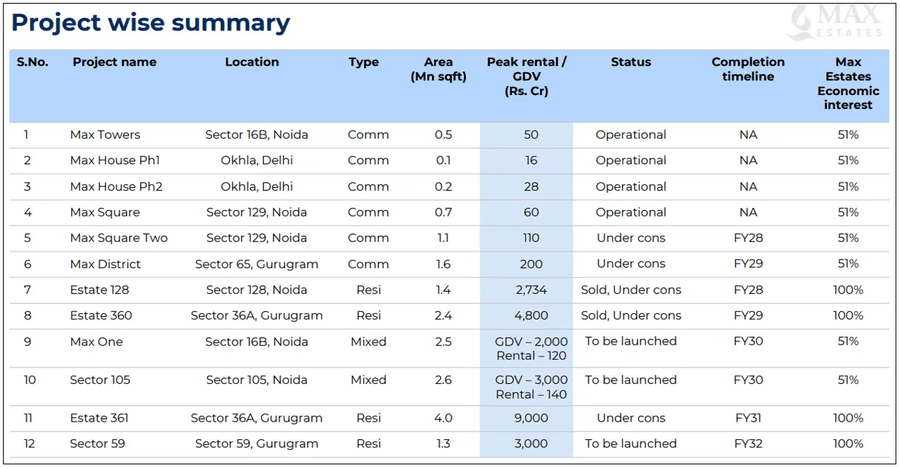Click the Area (Mn sqft) column header
This screenshot has width=900, height=468.
[438, 69]
